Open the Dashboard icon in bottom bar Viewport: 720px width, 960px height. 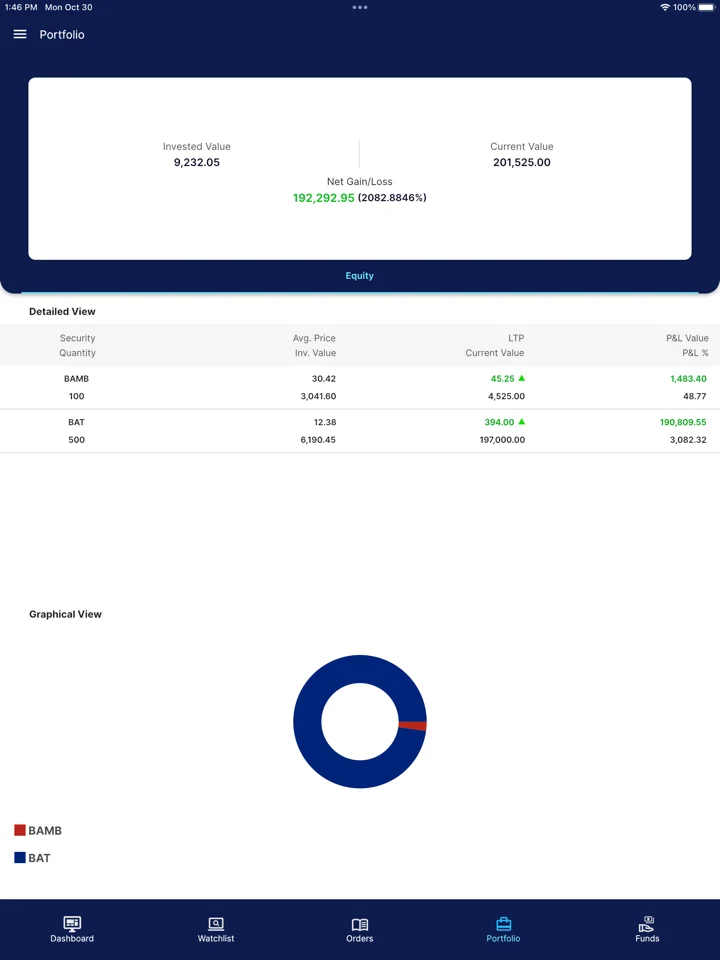(72, 923)
